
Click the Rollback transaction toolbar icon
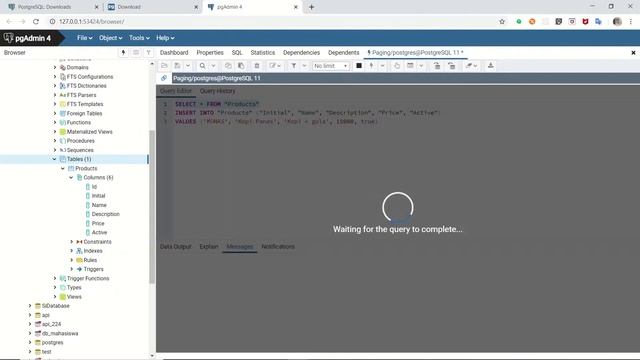click(451, 66)
